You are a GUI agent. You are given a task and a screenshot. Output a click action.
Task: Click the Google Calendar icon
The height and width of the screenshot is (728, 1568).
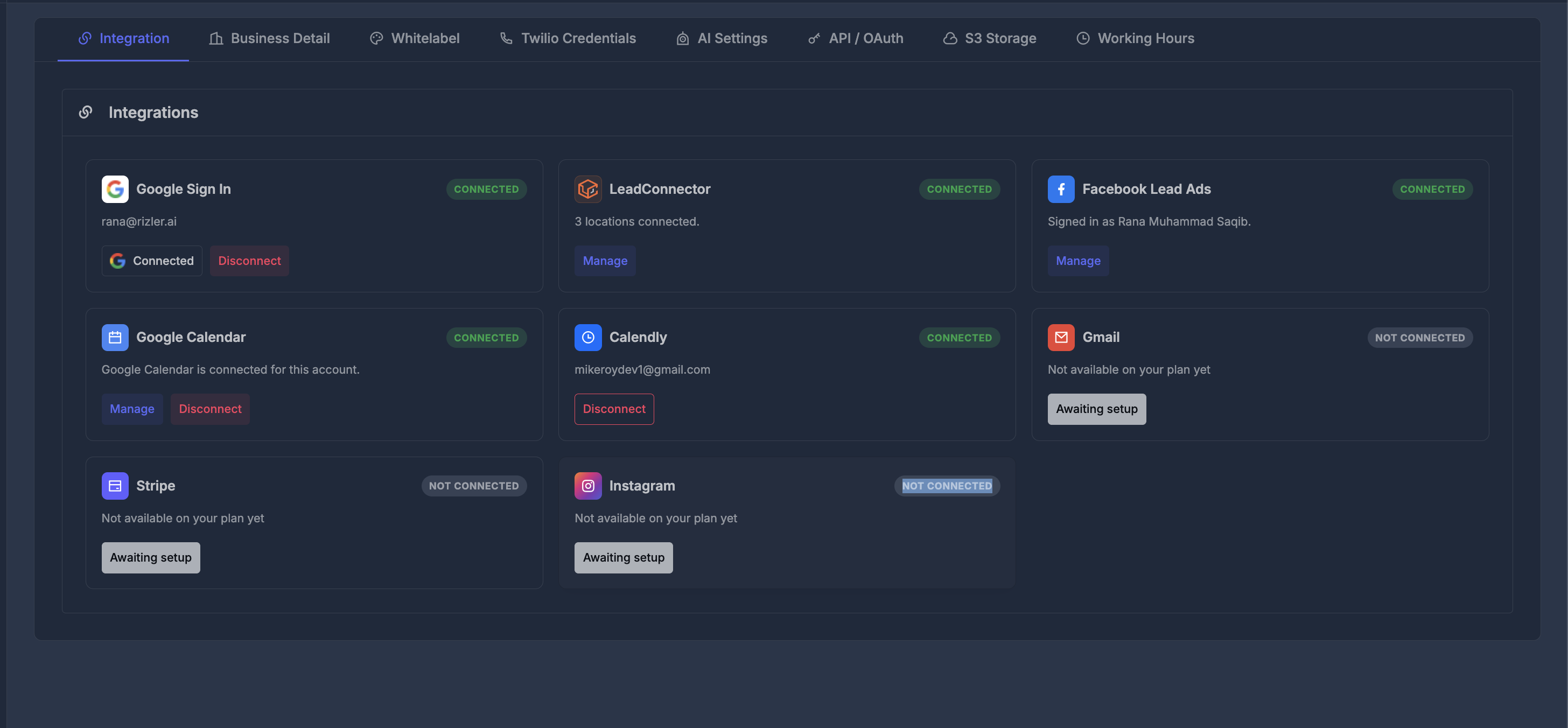tap(115, 337)
